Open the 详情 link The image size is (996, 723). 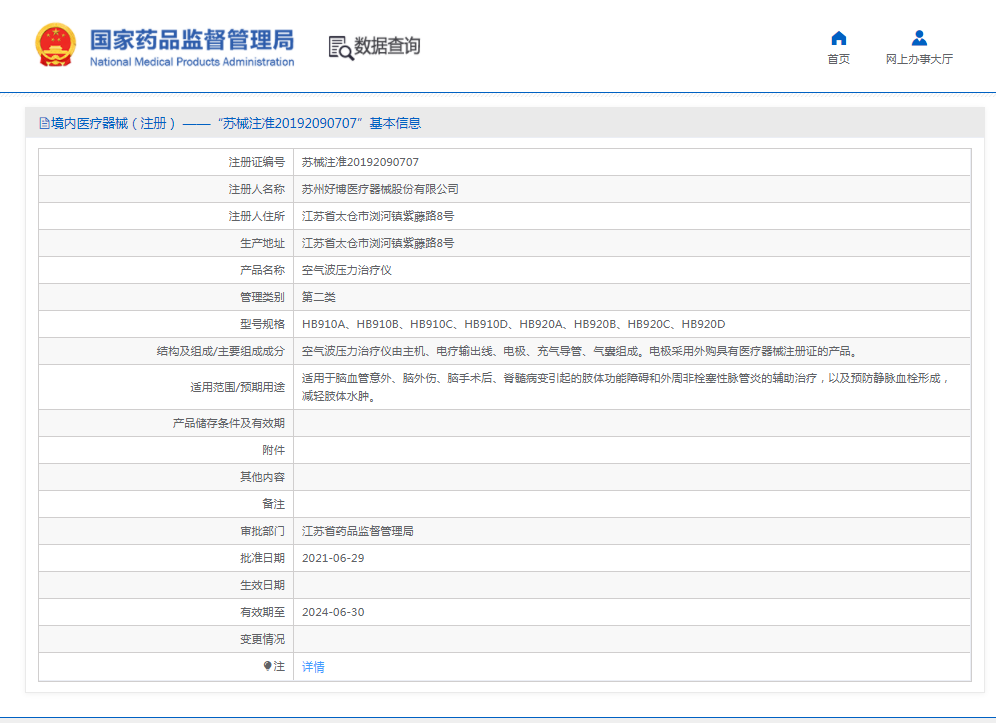coord(313,666)
